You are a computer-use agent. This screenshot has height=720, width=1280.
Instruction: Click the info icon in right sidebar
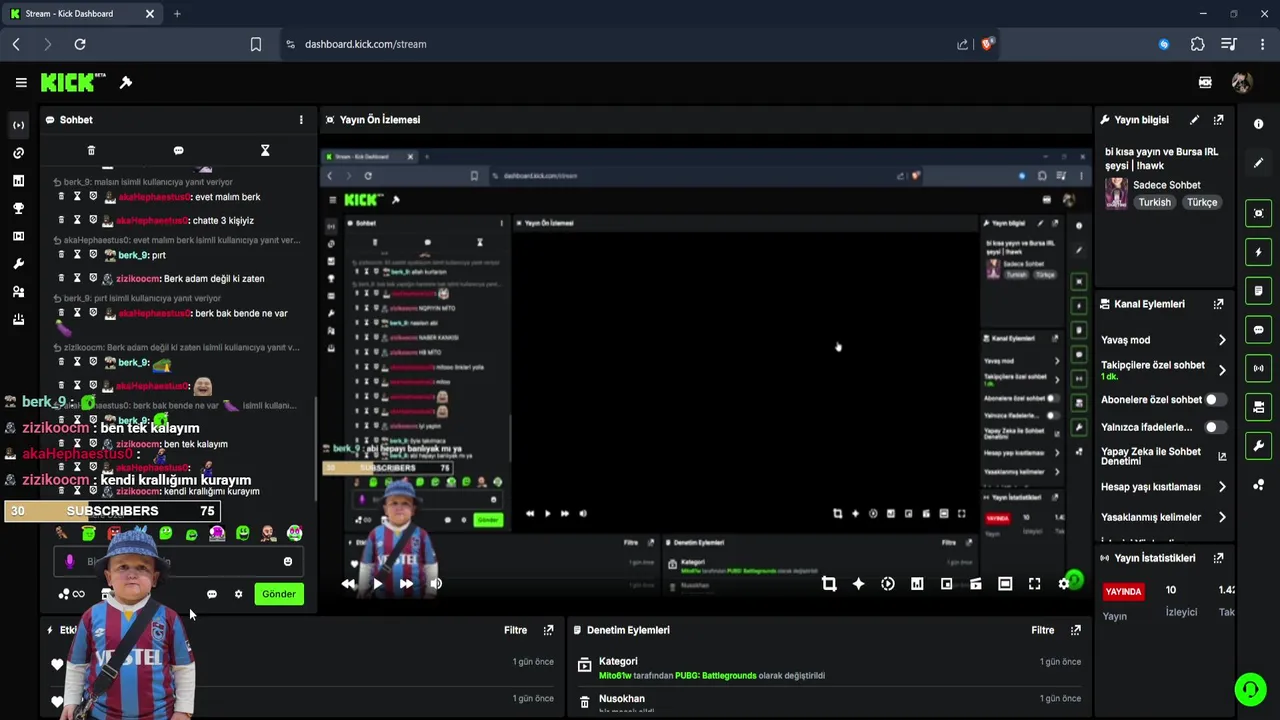(x=1258, y=124)
